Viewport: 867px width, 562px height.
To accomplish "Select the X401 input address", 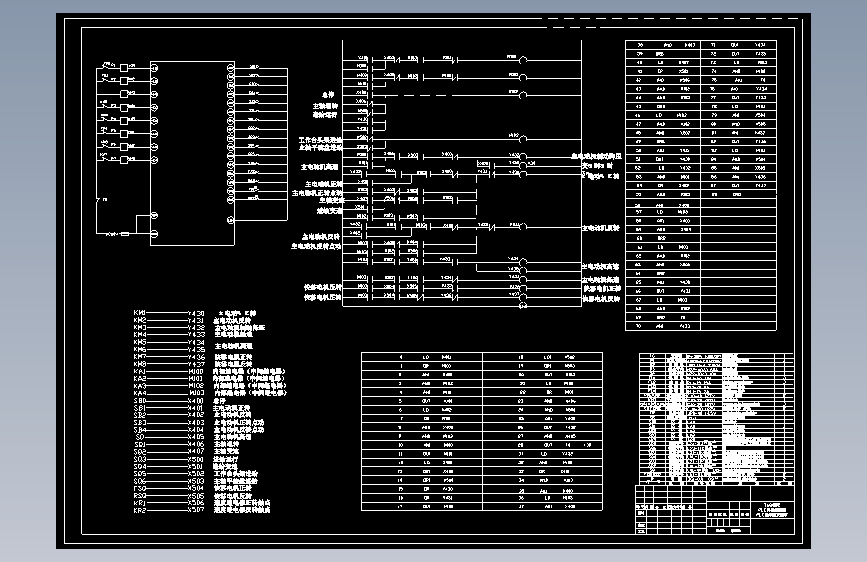I will (196, 408).
